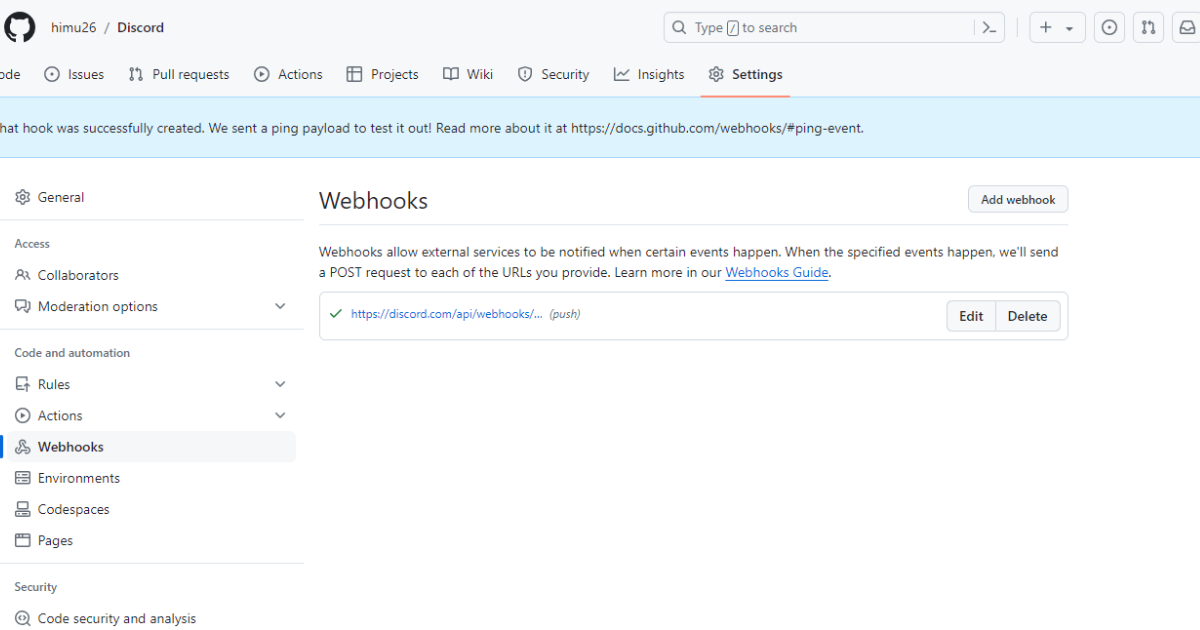Select the Settings tab
Screen dimensions: 1200x630
[x=745, y=74]
